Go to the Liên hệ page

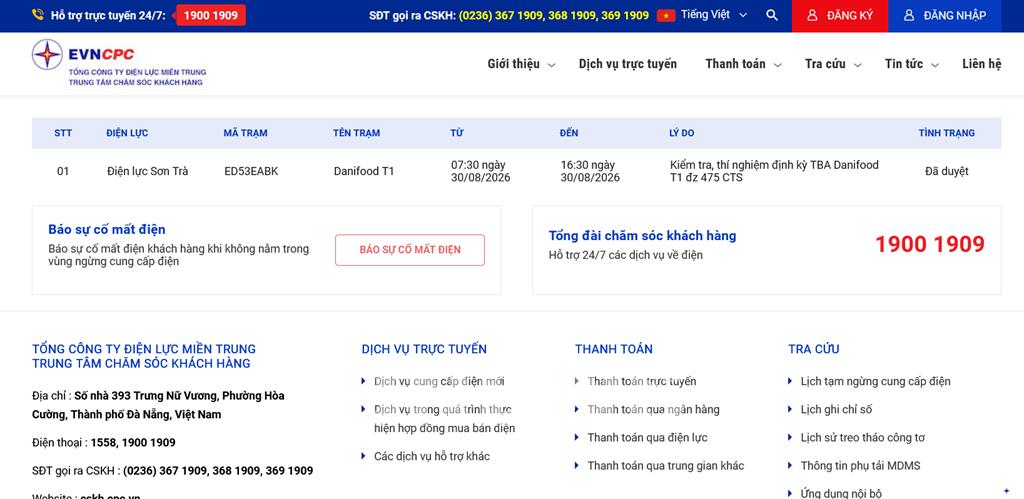pos(982,64)
